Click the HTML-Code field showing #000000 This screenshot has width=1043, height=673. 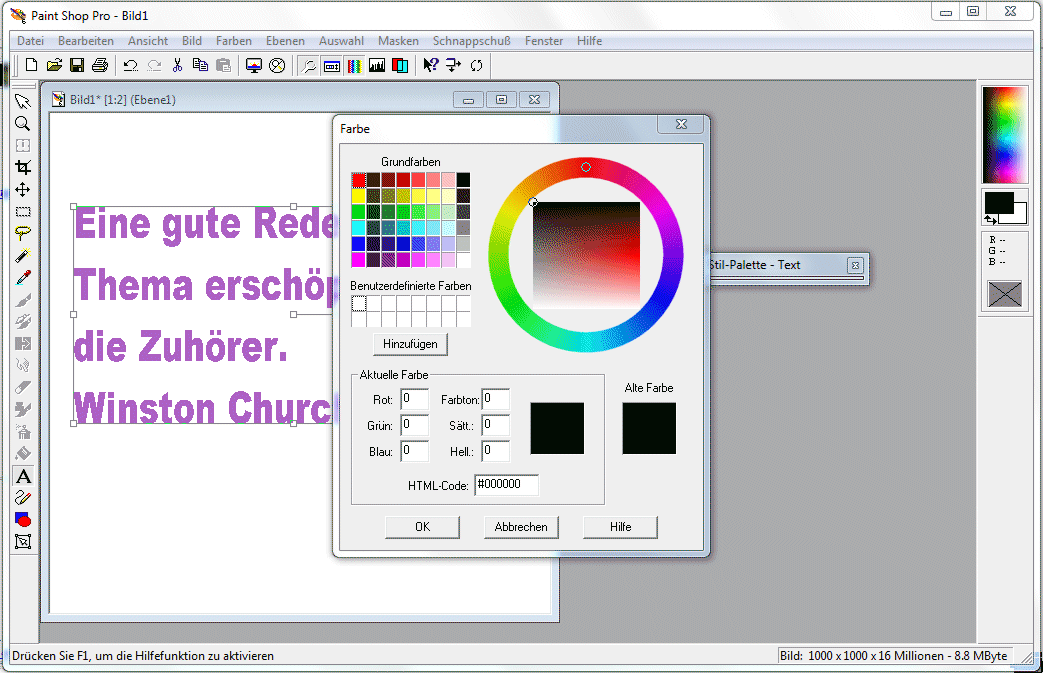[506, 485]
